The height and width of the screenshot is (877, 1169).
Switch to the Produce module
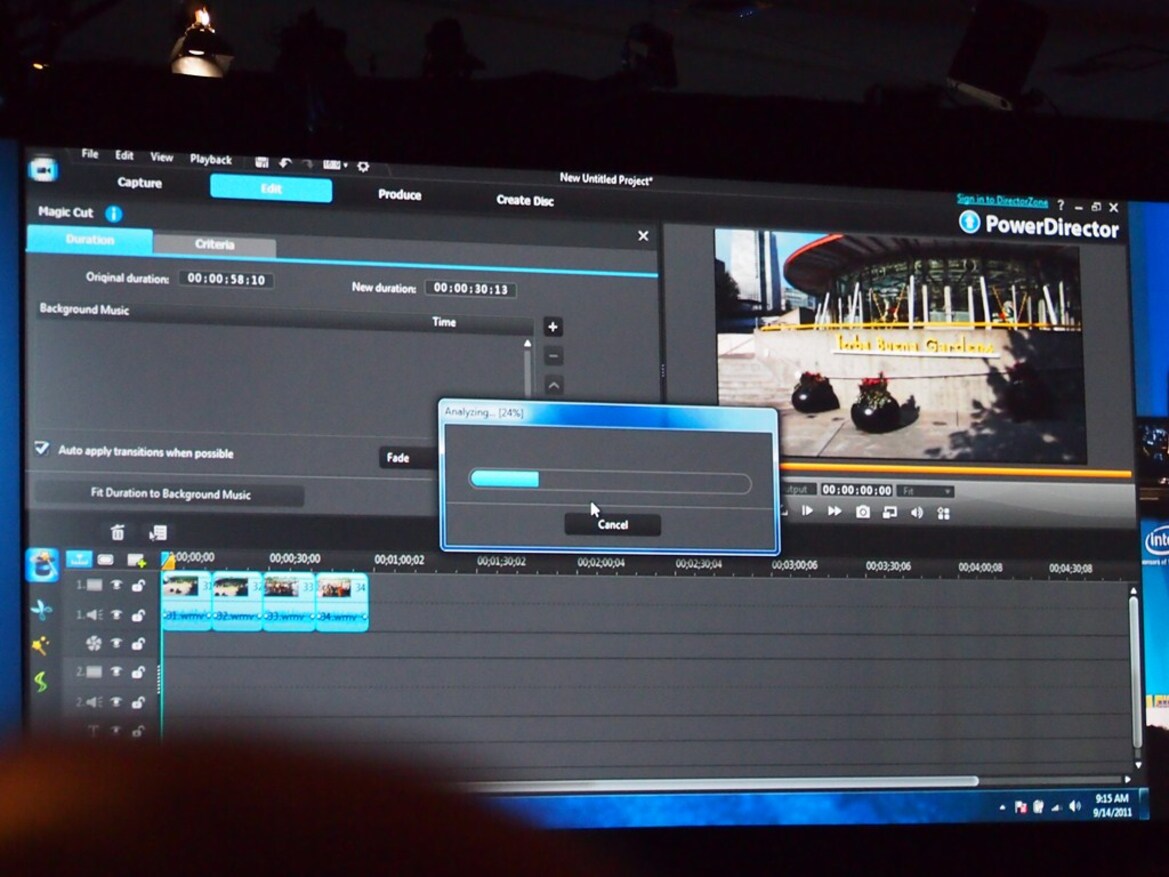[400, 195]
